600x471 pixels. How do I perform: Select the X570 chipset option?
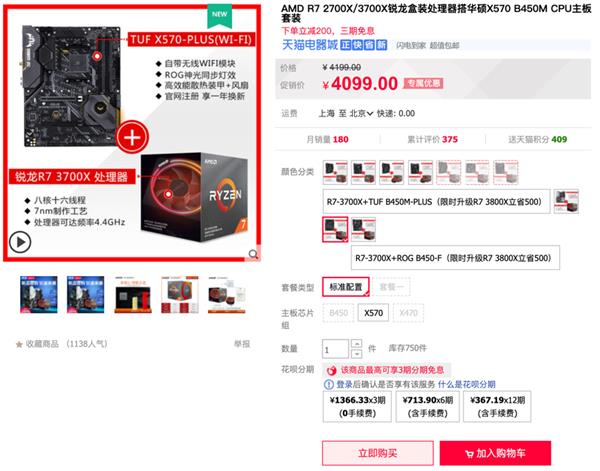pos(373,313)
